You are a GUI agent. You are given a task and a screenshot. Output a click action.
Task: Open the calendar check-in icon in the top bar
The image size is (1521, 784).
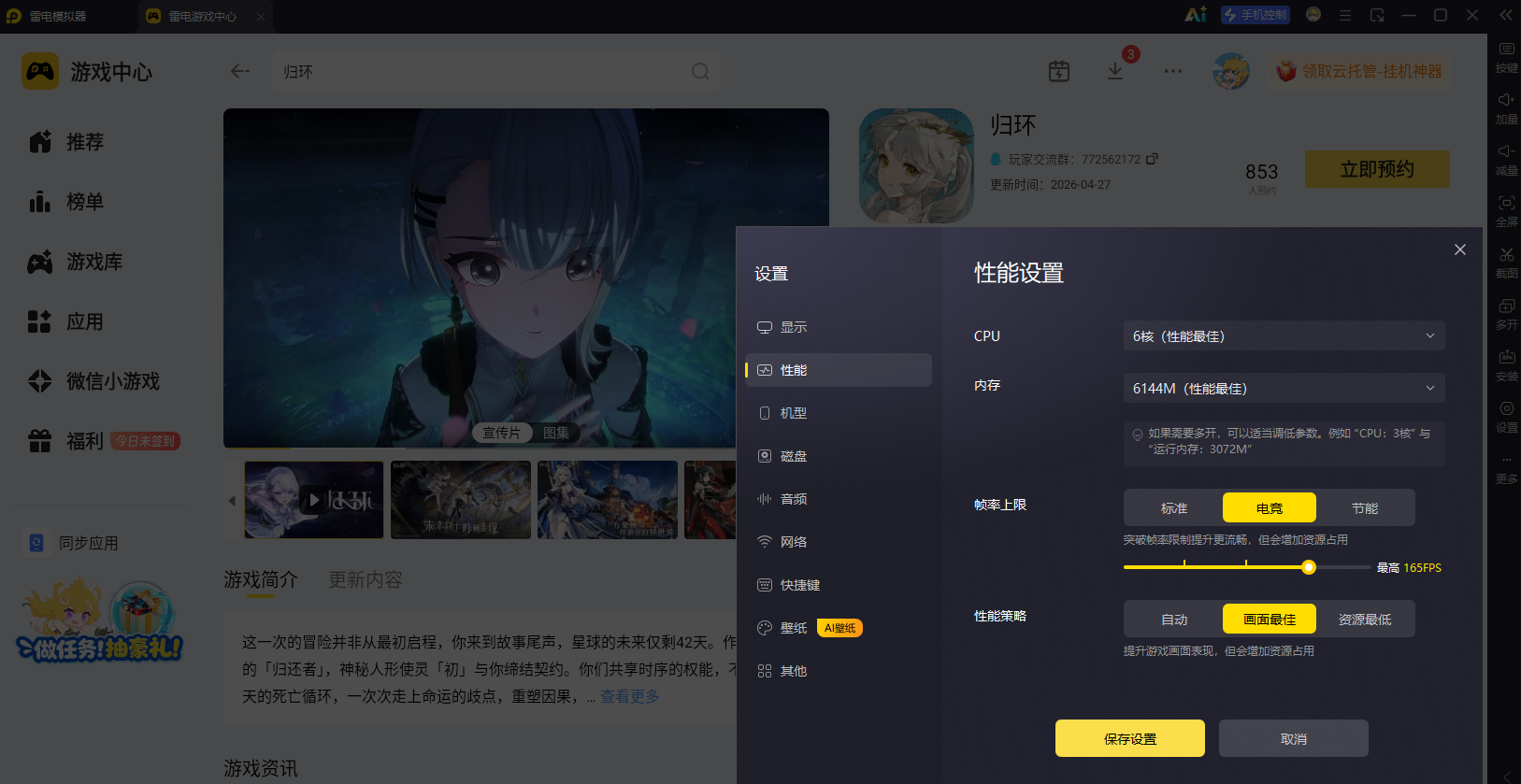click(1059, 71)
